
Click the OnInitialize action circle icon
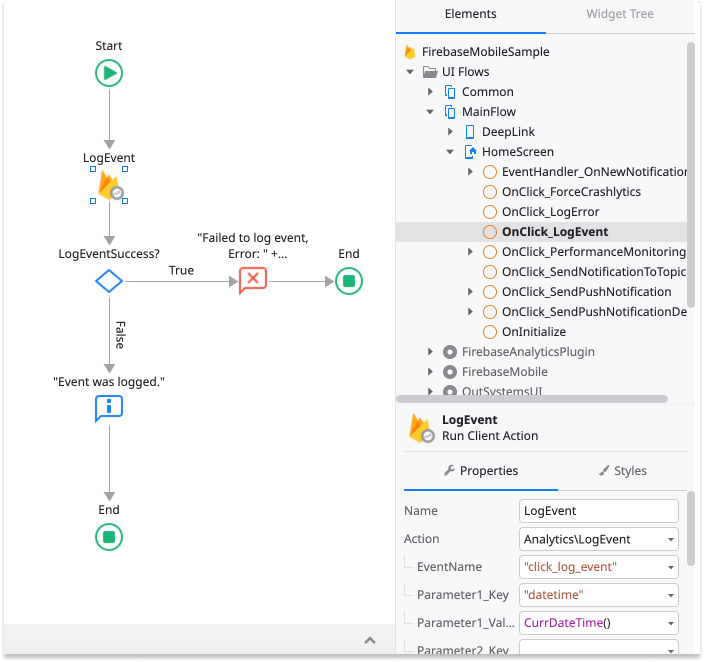[490, 332]
